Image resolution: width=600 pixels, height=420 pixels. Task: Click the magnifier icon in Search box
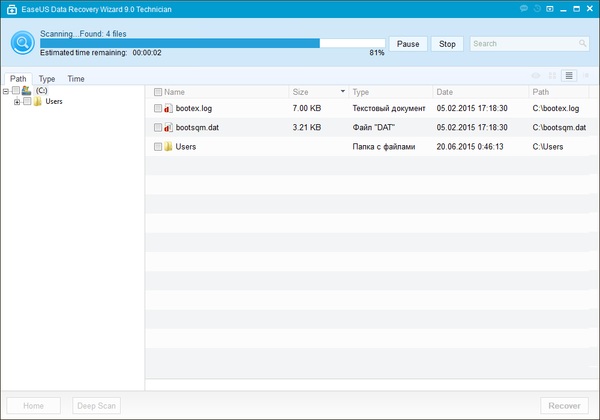pyautogui.click(x=582, y=43)
